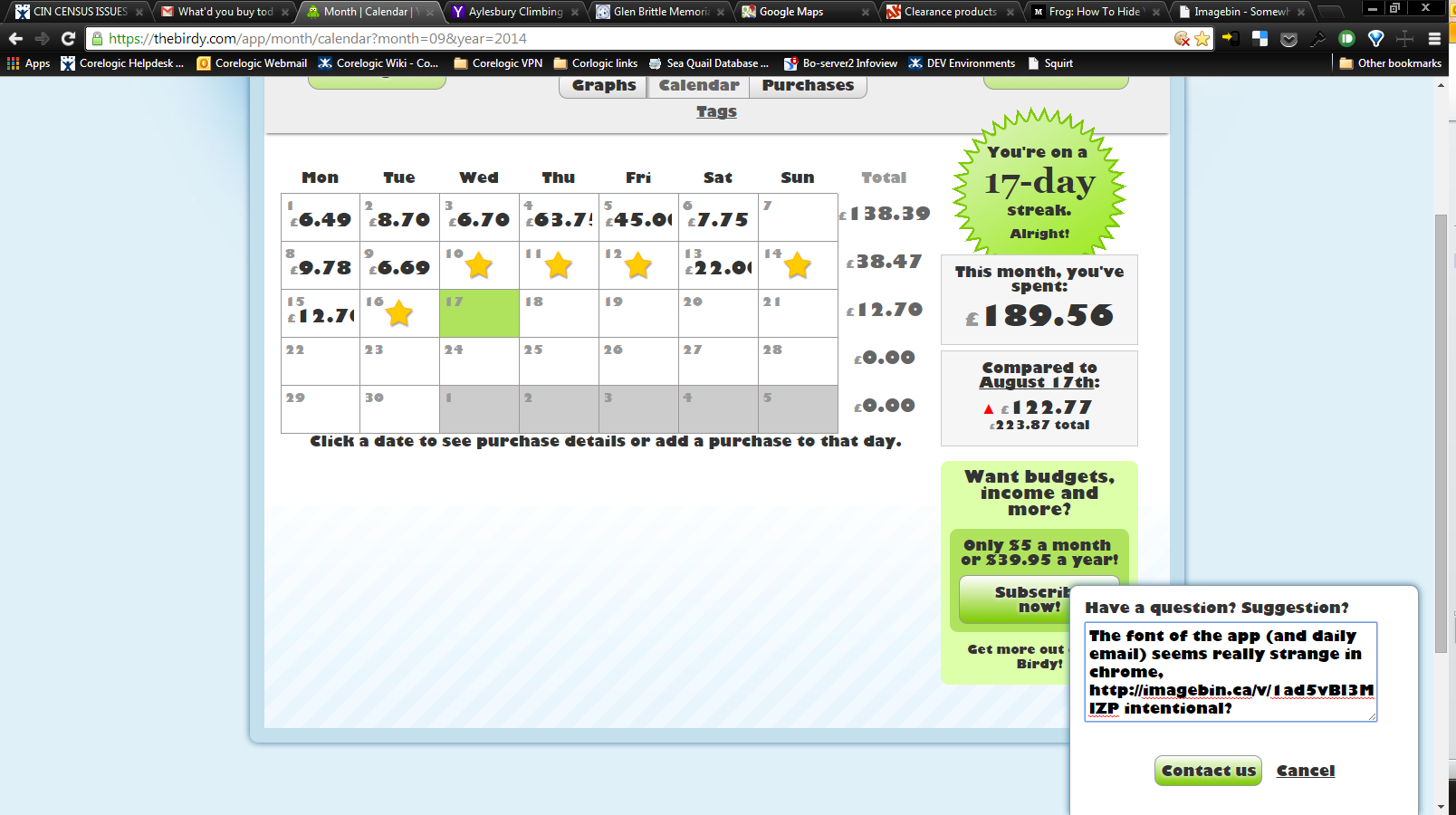Viewport: 1456px width, 815px height.
Task: Open DEV Environments bookmark
Action: click(x=962, y=63)
